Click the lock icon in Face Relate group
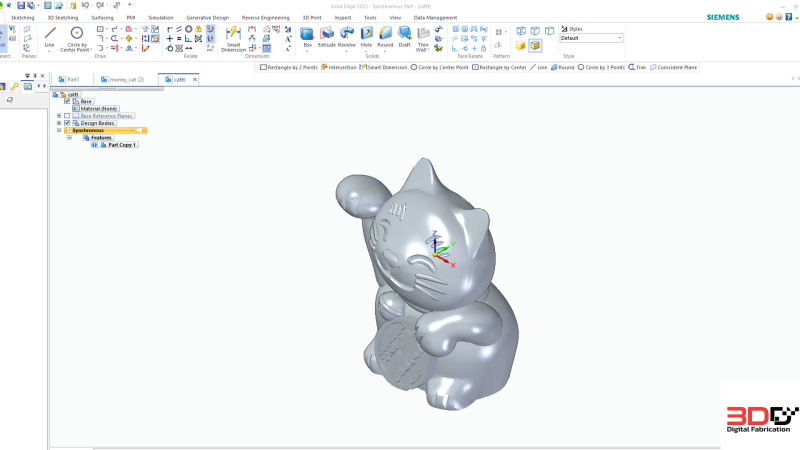 click(483, 48)
